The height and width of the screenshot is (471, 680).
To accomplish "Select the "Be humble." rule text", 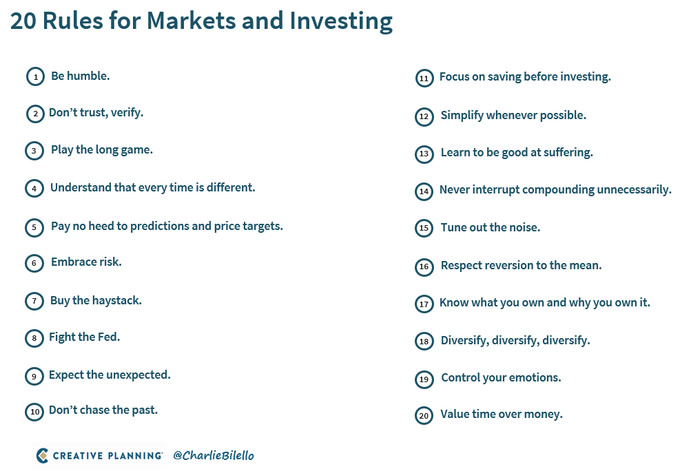I will [80, 75].
